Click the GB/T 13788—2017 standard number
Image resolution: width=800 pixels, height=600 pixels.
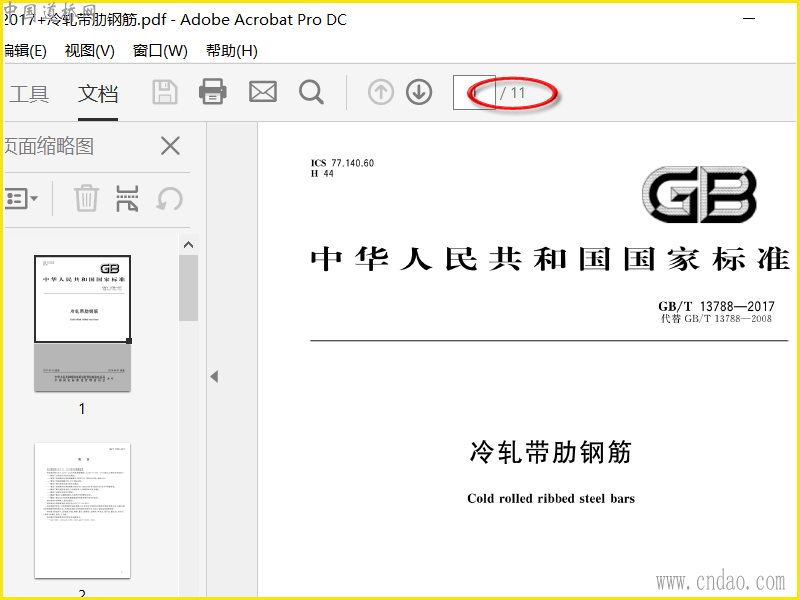pyautogui.click(x=716, y=306)
